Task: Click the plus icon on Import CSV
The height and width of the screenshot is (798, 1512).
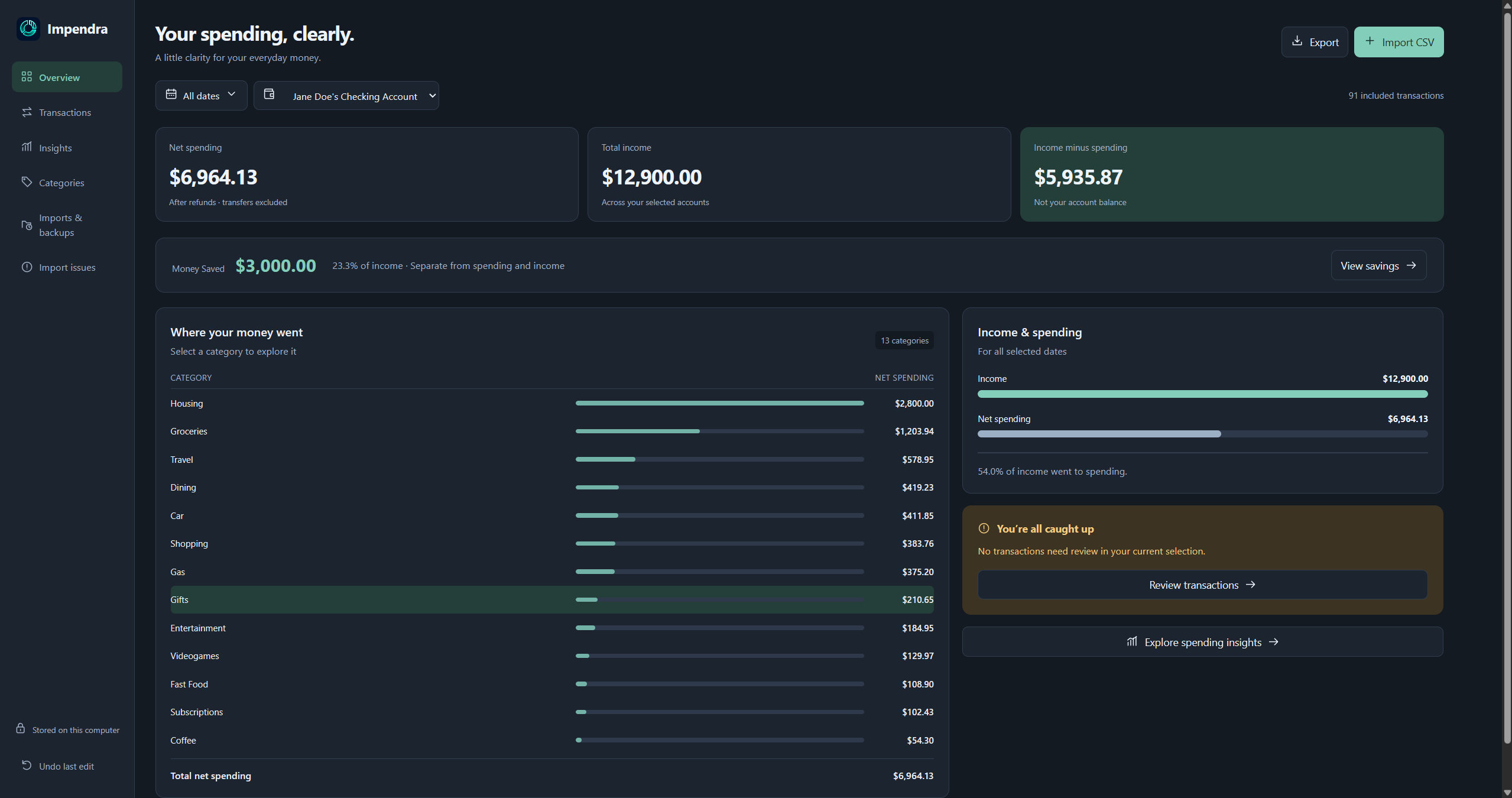Action: [1370, 41]
